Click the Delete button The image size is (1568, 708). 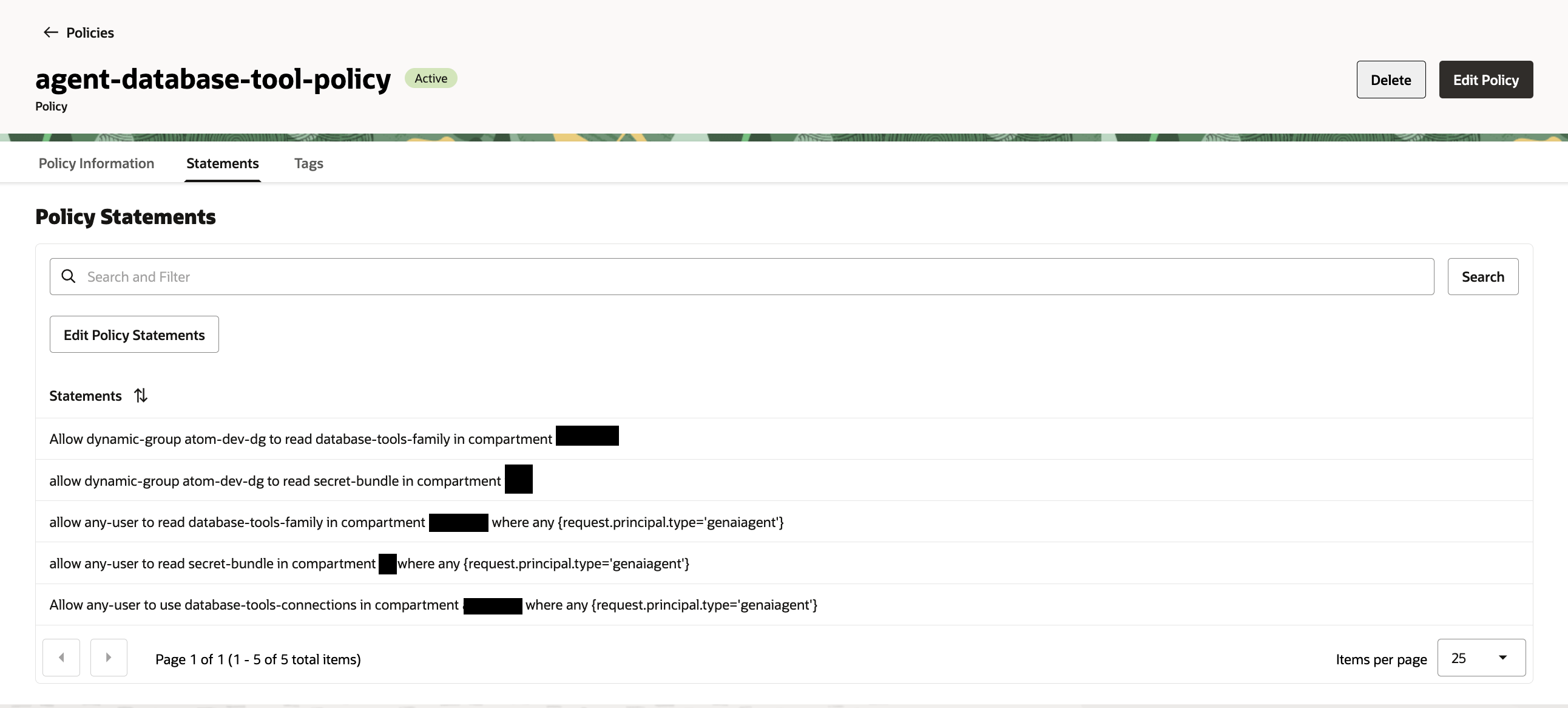coord(1390,80)
